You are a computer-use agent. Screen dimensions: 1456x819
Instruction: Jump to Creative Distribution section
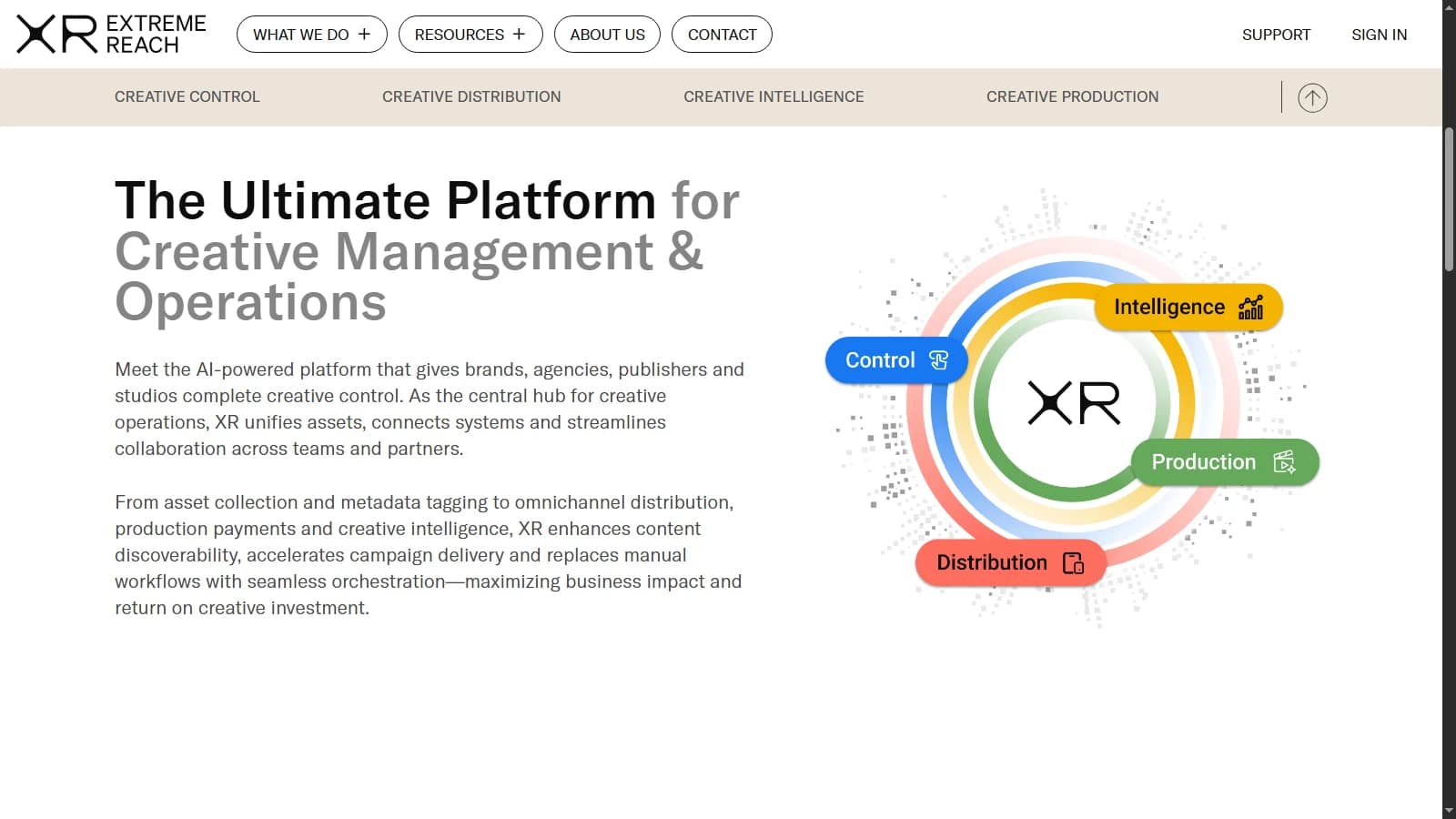tap(471, 96)
